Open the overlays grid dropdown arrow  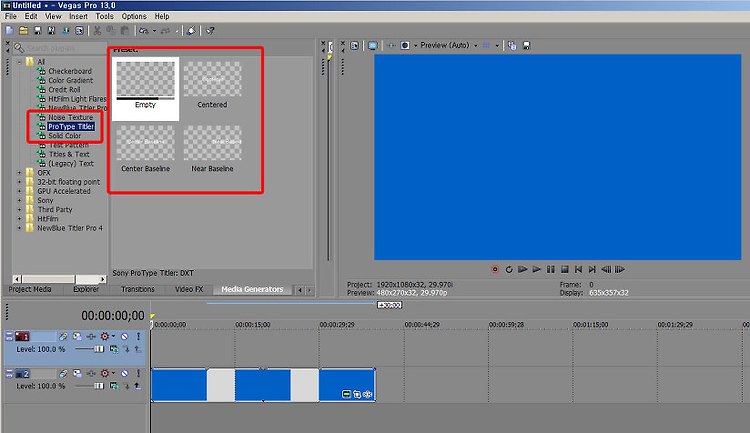pyautogui.click(x=497, y=45)
